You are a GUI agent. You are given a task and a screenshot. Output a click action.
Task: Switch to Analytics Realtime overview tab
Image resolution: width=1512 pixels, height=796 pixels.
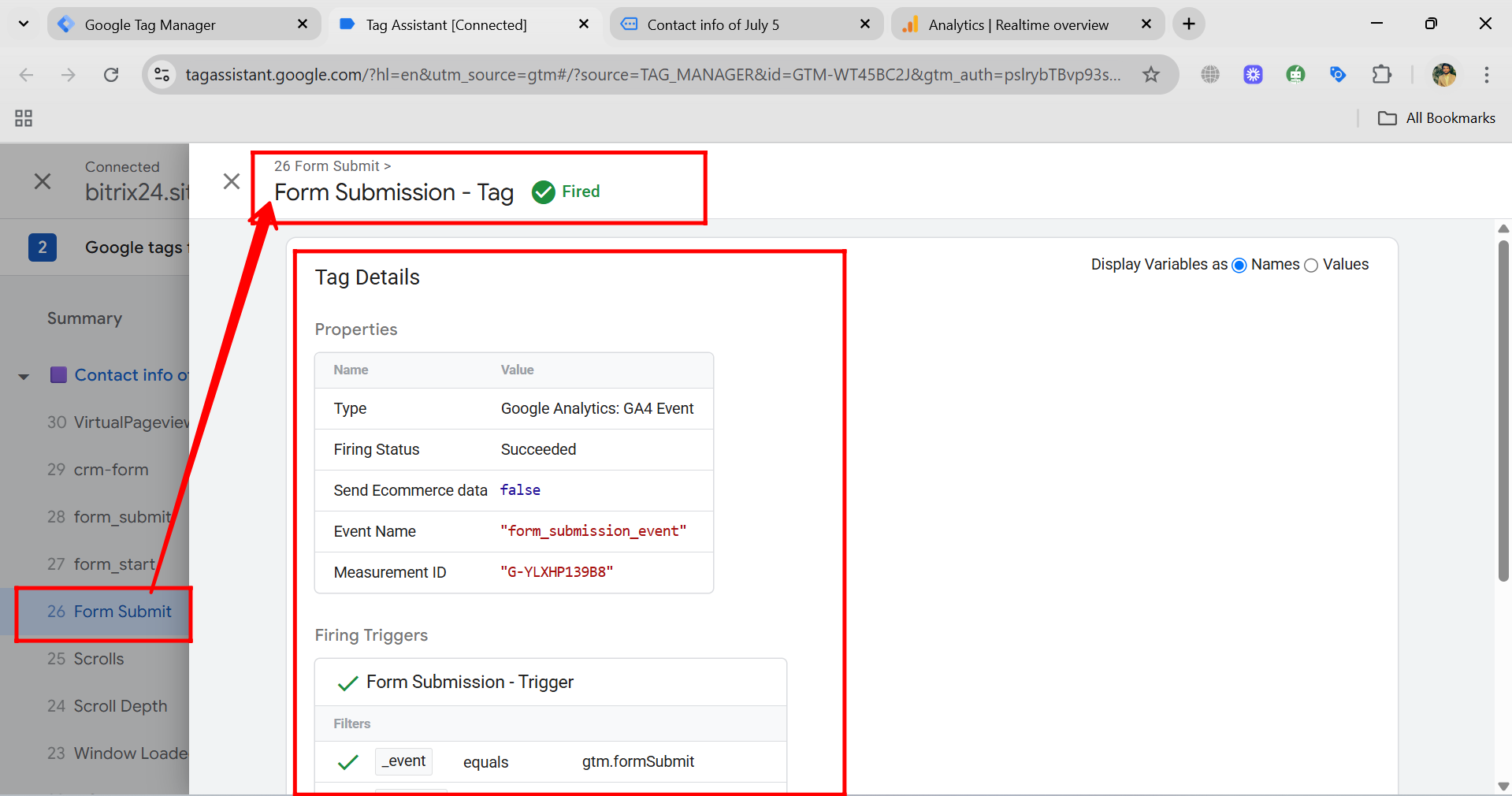(x=1027, y=24)
